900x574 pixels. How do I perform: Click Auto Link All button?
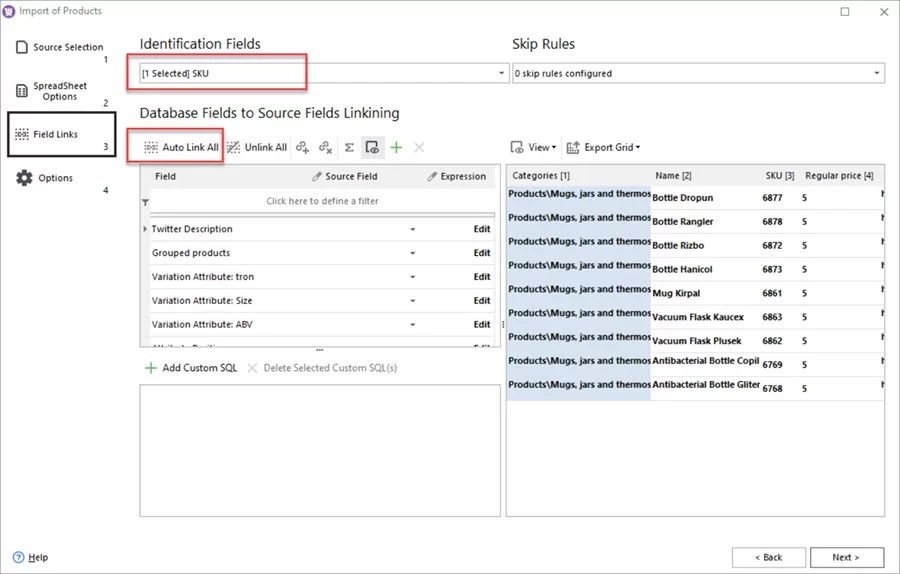tap(181, 148)
